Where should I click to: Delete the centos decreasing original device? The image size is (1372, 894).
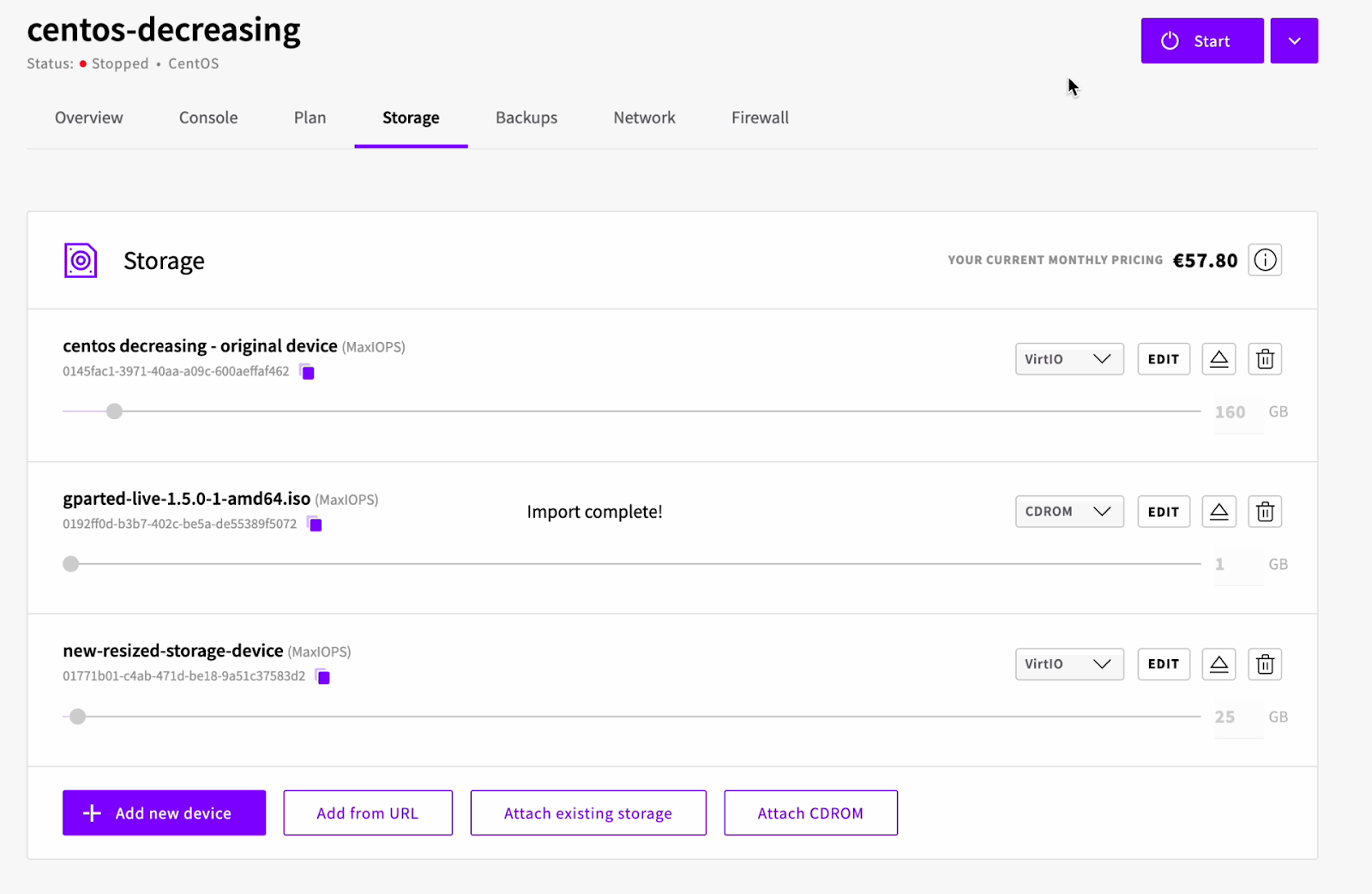click(x=1265, y=359)
